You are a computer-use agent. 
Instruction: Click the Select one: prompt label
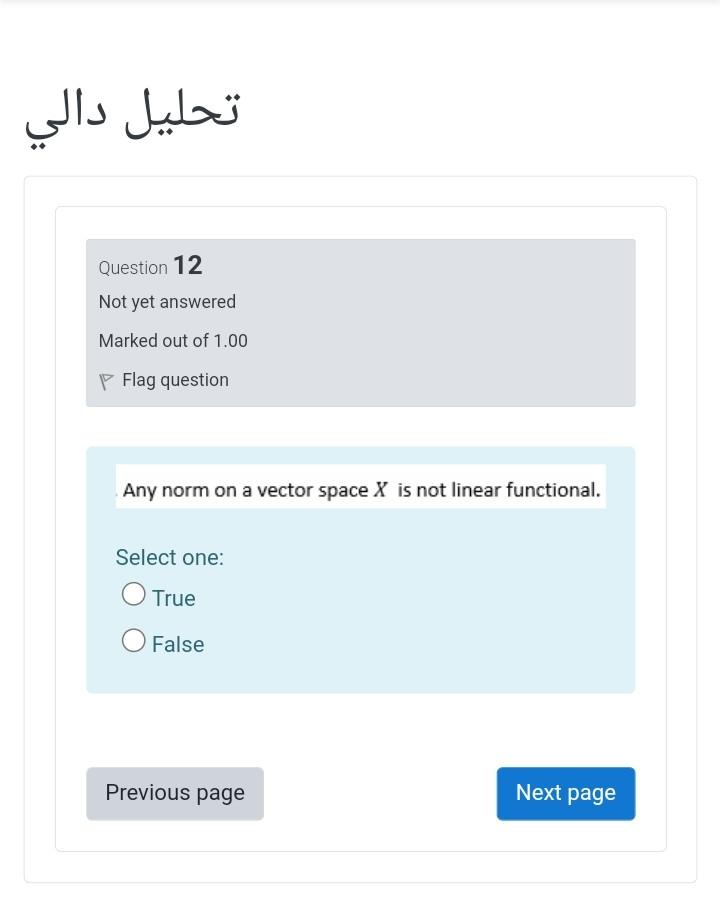pos(170,557)
